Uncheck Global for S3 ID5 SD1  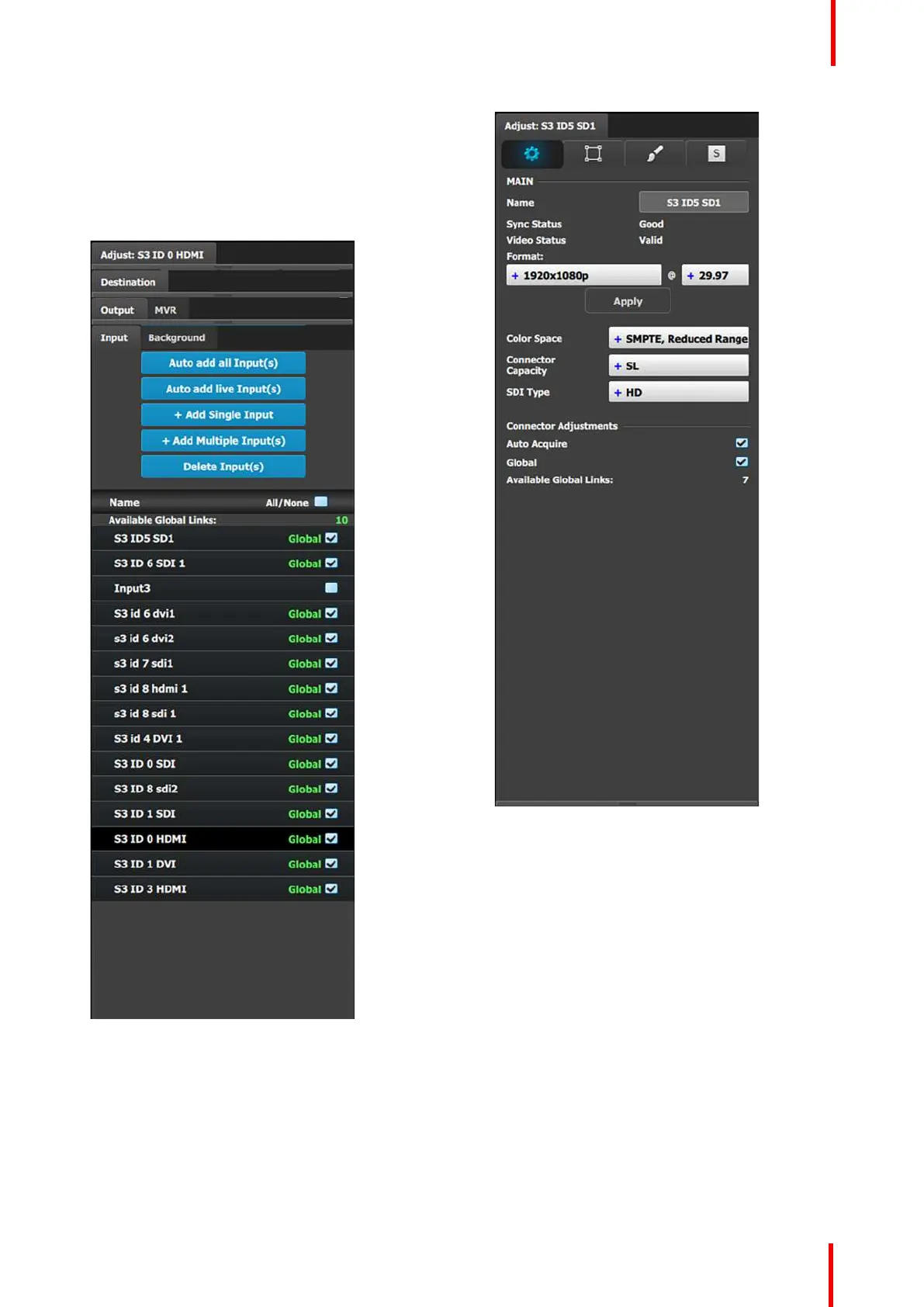331,538
